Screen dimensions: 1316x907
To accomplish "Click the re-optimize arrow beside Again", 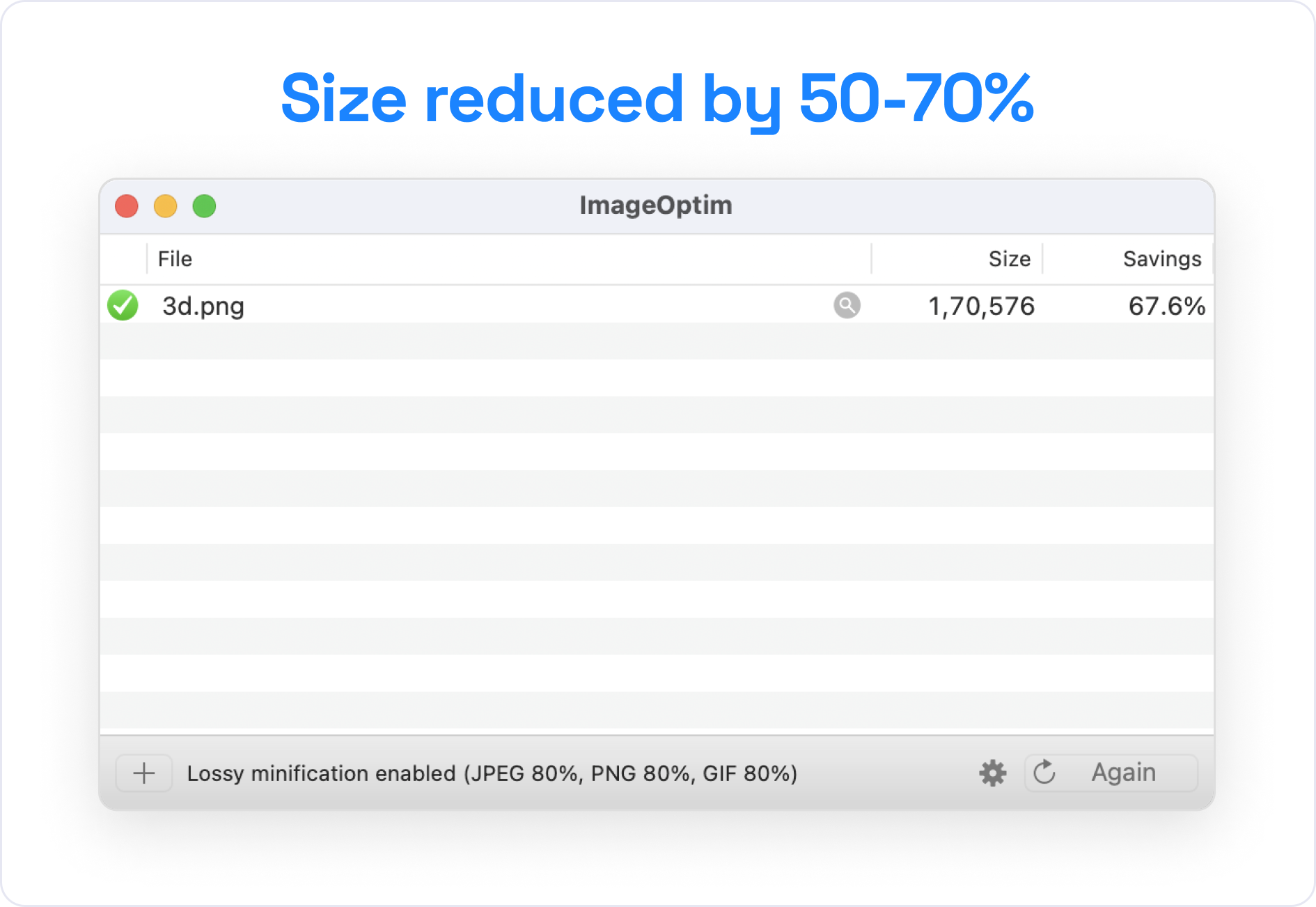I will tap(1043, 773).
